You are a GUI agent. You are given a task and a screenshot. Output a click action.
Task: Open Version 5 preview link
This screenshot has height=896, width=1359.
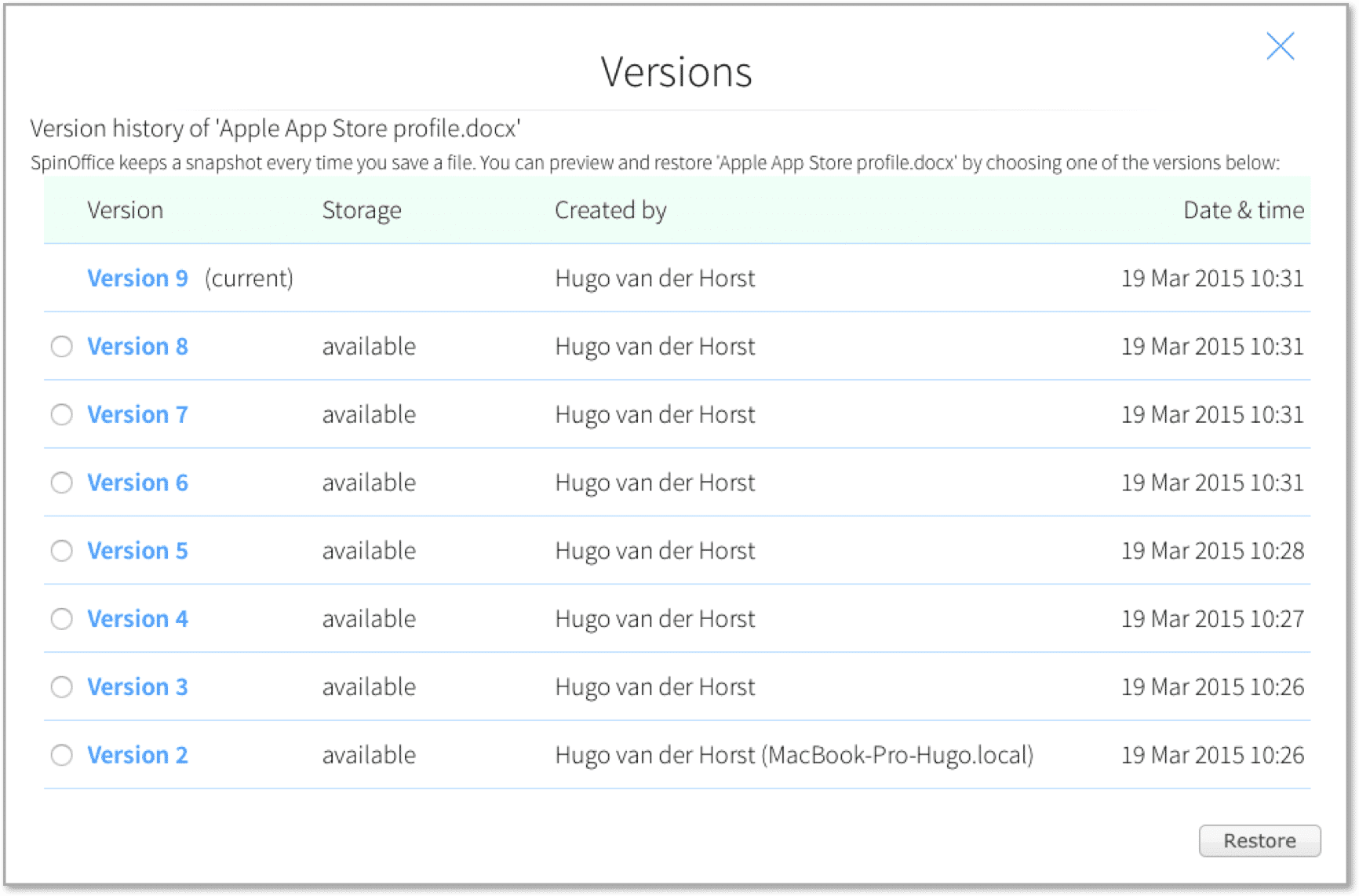(x=137, y=551)
